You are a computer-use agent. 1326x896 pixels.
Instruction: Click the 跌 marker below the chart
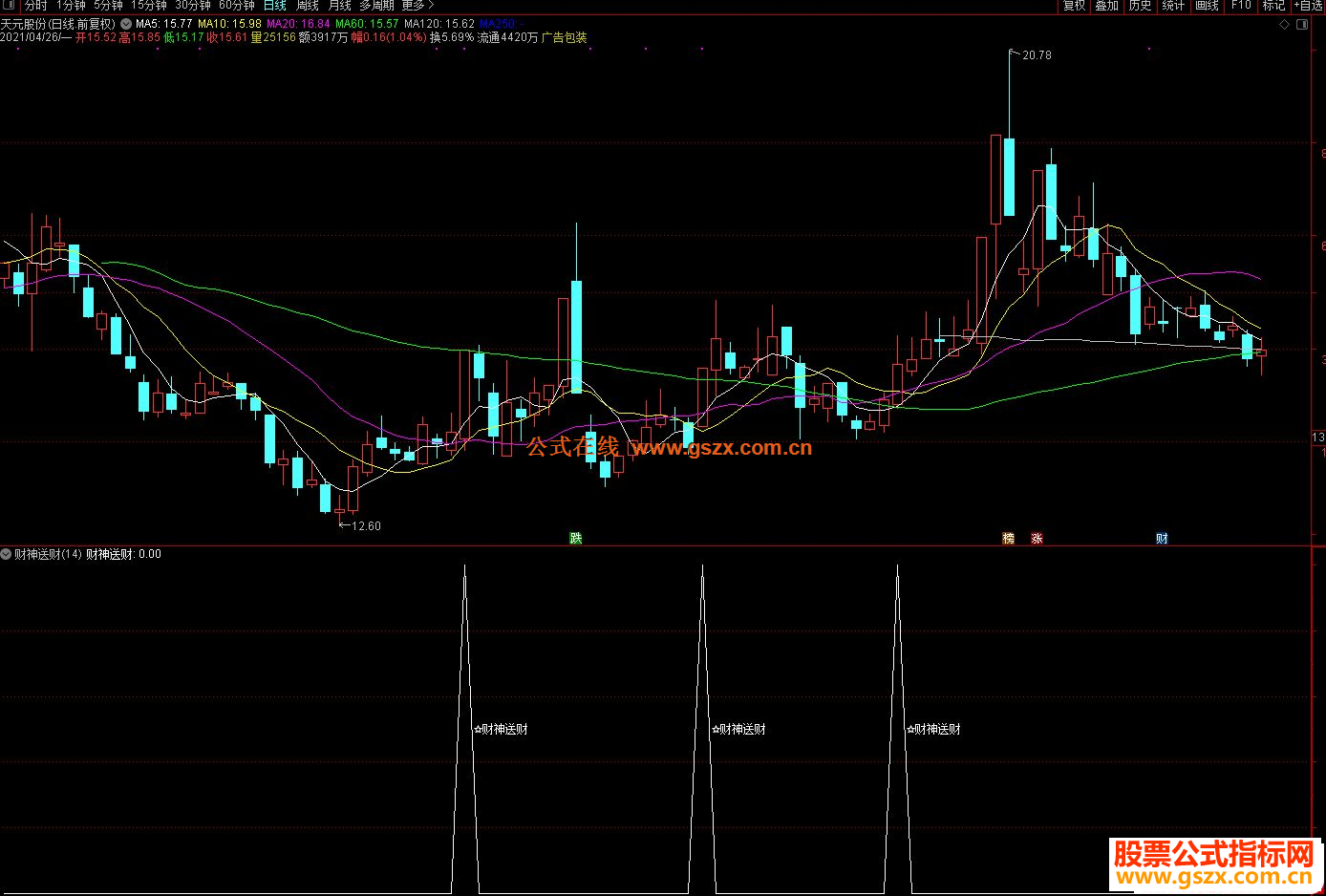576,539
